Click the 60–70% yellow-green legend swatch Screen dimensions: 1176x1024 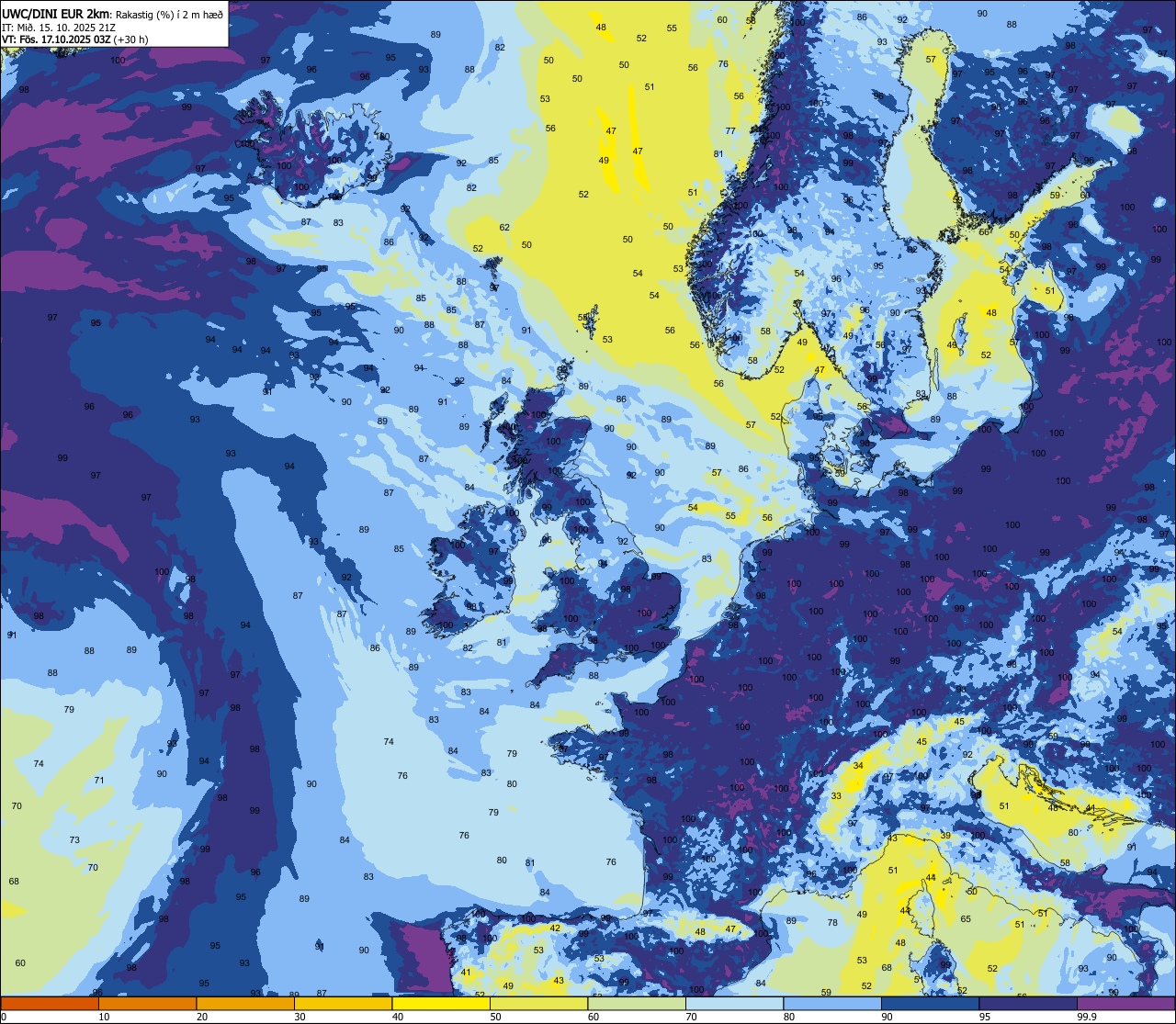coord(637,1003)
